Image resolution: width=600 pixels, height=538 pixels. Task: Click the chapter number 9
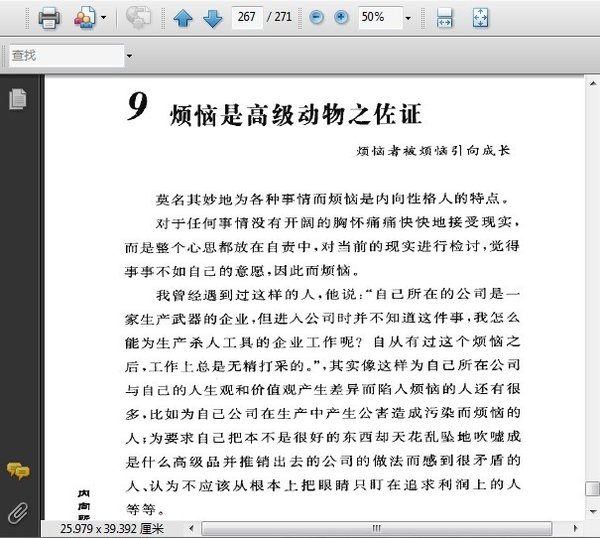(137, 106)
